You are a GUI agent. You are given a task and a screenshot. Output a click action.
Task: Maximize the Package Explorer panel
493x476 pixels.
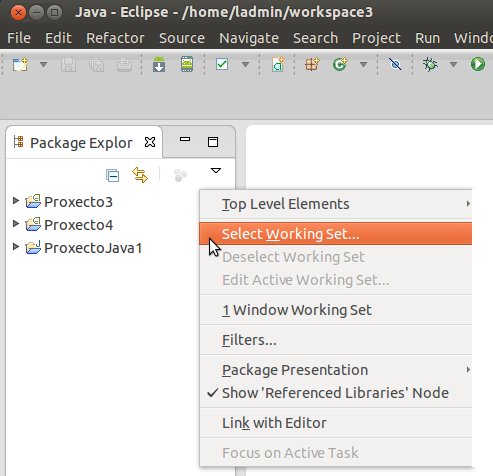[x=213, y=142]
